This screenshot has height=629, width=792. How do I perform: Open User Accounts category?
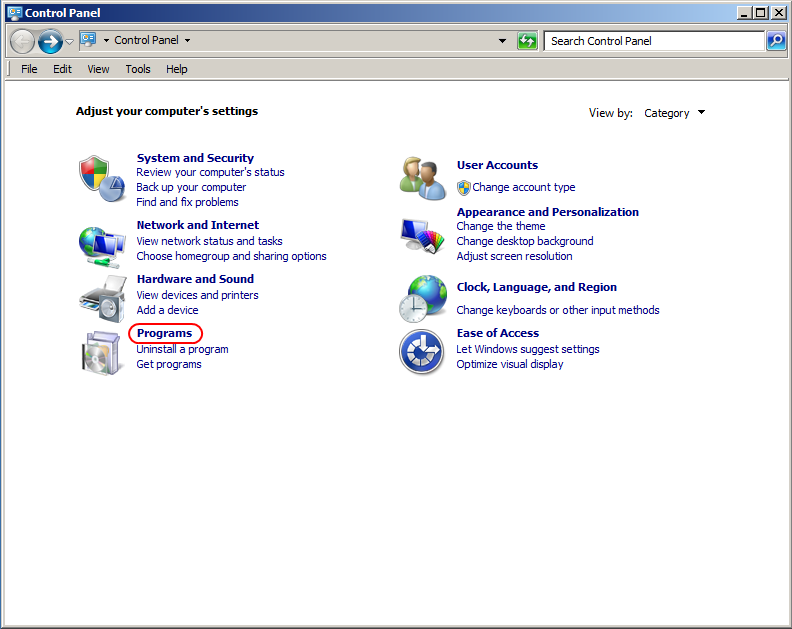tap(498, 165)
